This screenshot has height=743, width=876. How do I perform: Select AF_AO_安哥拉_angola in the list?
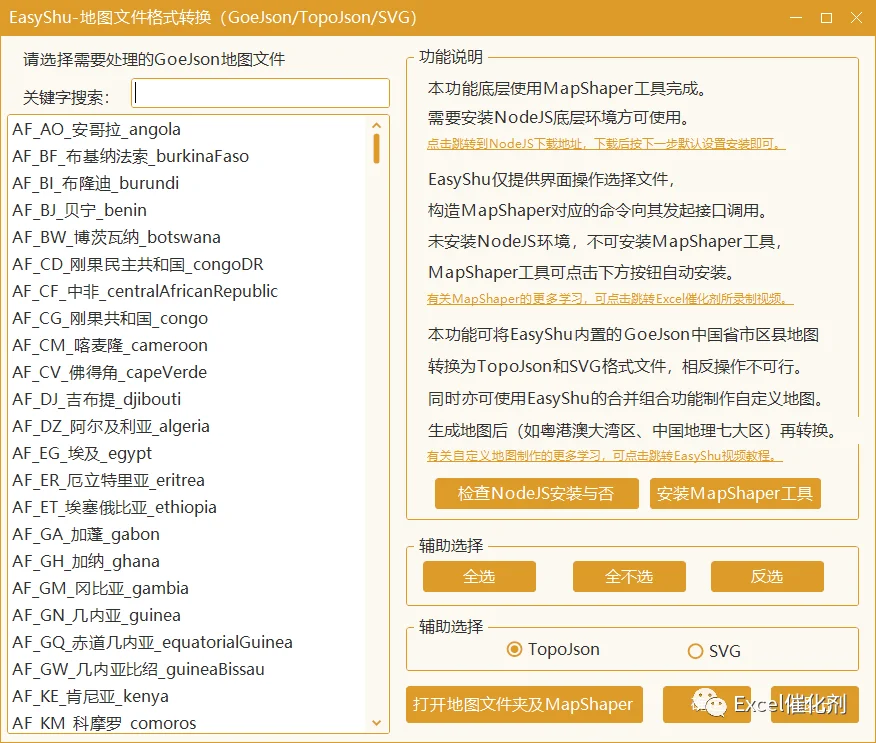(x=189, y=129)
